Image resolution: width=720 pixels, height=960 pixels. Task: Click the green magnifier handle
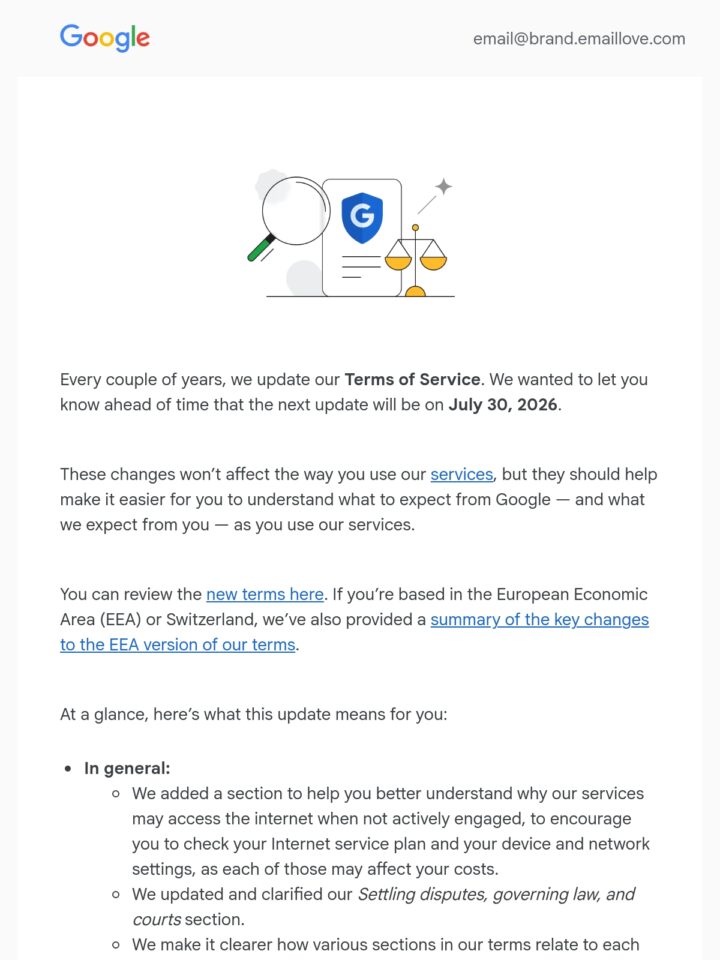[261, 249]
